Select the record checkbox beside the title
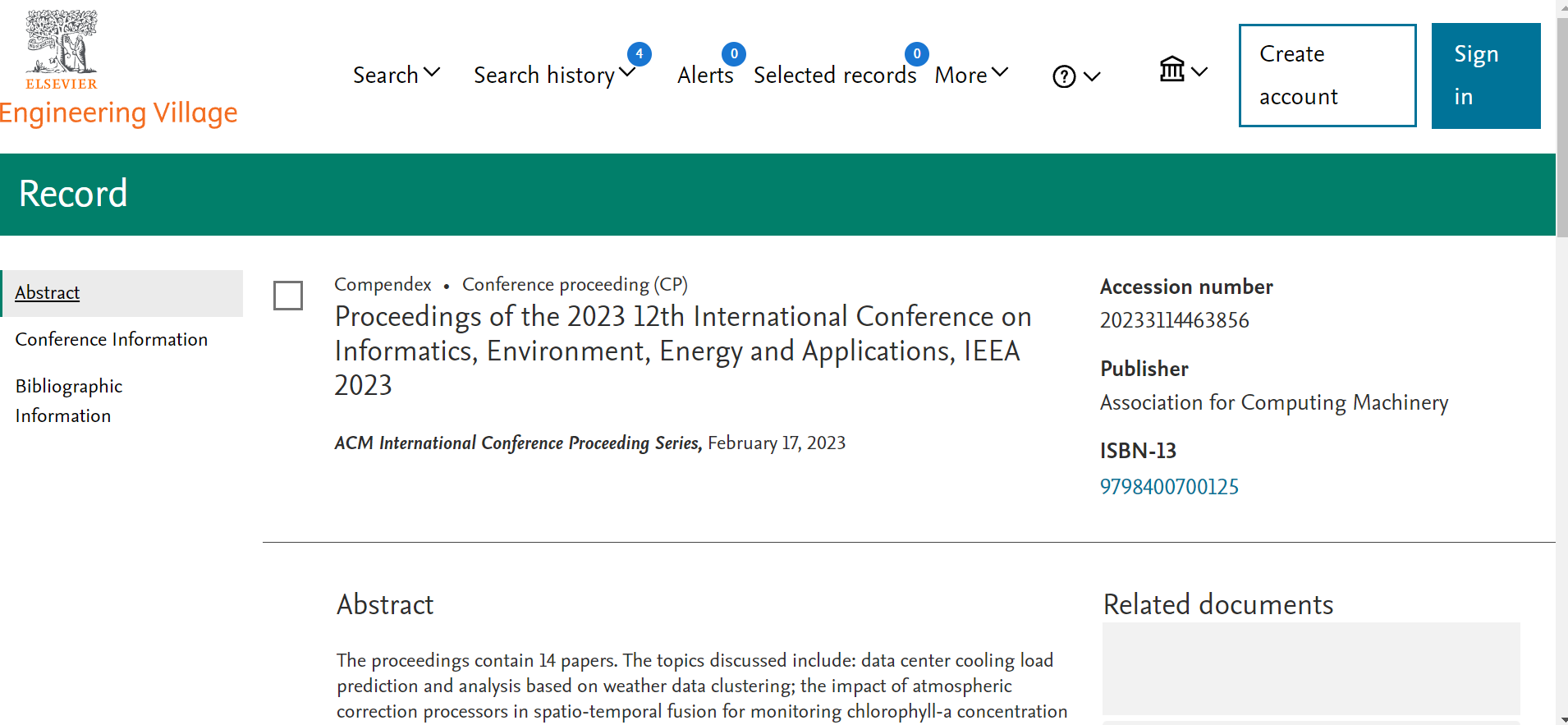The height and width of the screenshot is (725, 1568). tap(288, 296)
